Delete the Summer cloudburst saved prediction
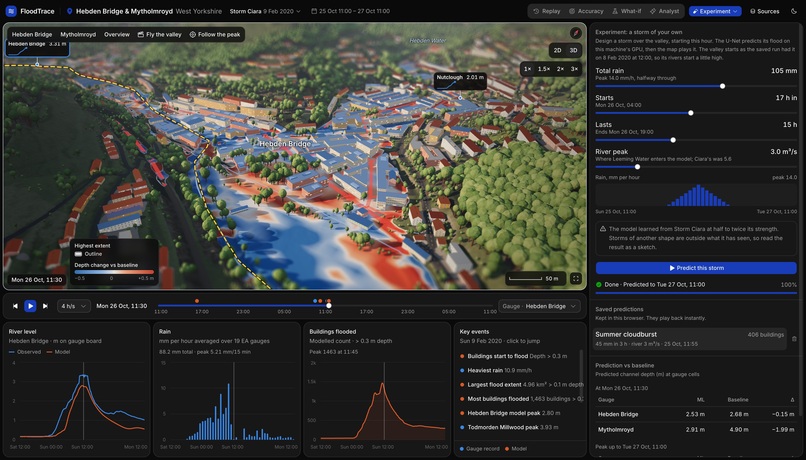The image size is (806, 460). coord(794,339)
